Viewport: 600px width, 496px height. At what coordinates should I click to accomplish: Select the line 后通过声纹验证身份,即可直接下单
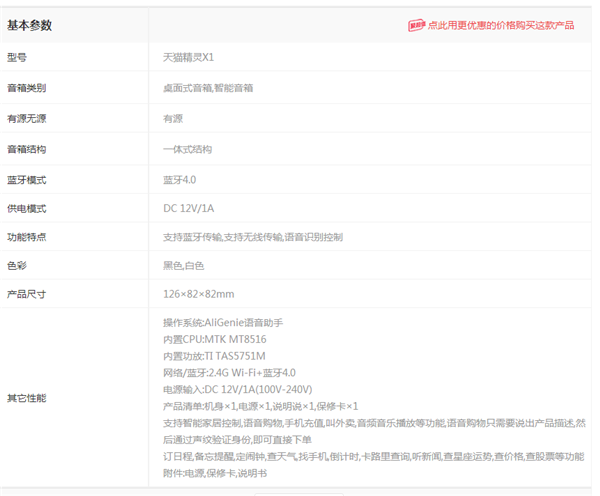[x=237, y=440]
